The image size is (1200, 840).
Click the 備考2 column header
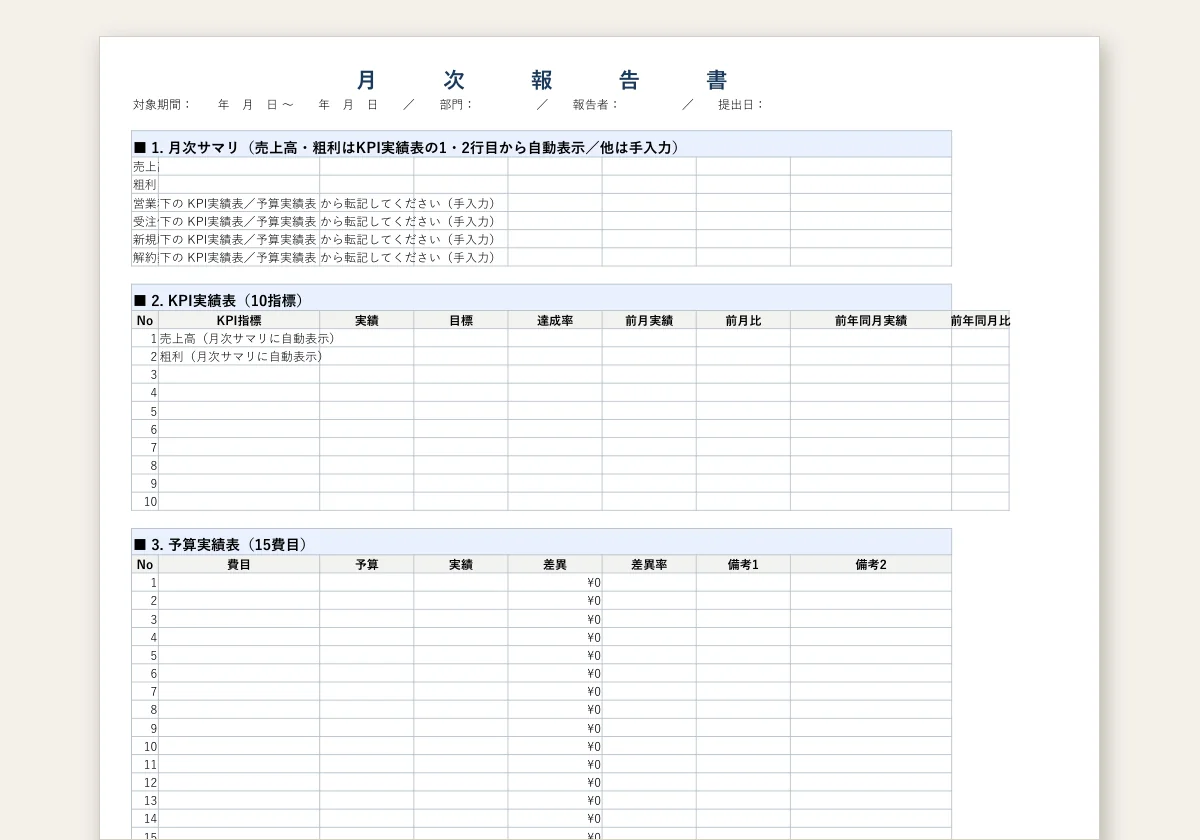(x=871, y=565)
